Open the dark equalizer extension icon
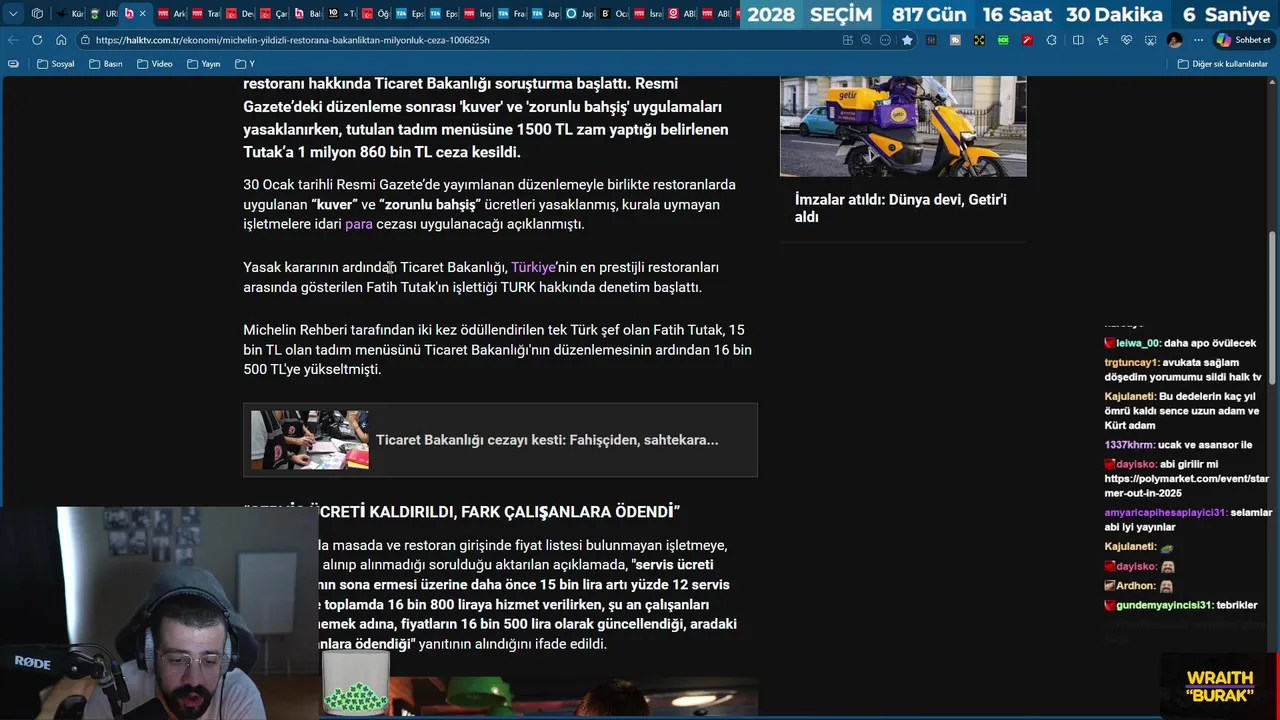Image resolution: width=1280 pixels, height=720 pixels. pos(931,40)
